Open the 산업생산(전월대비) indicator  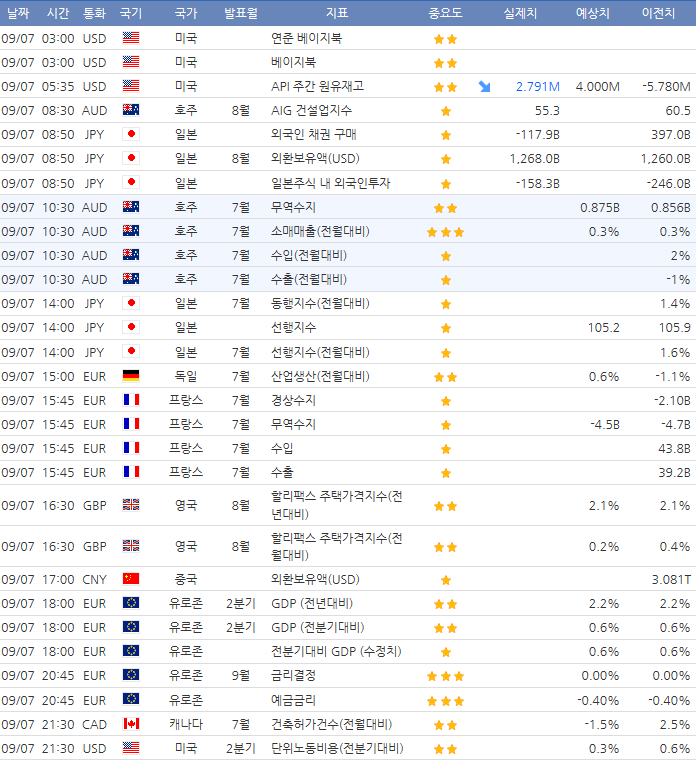click(320, 376)
